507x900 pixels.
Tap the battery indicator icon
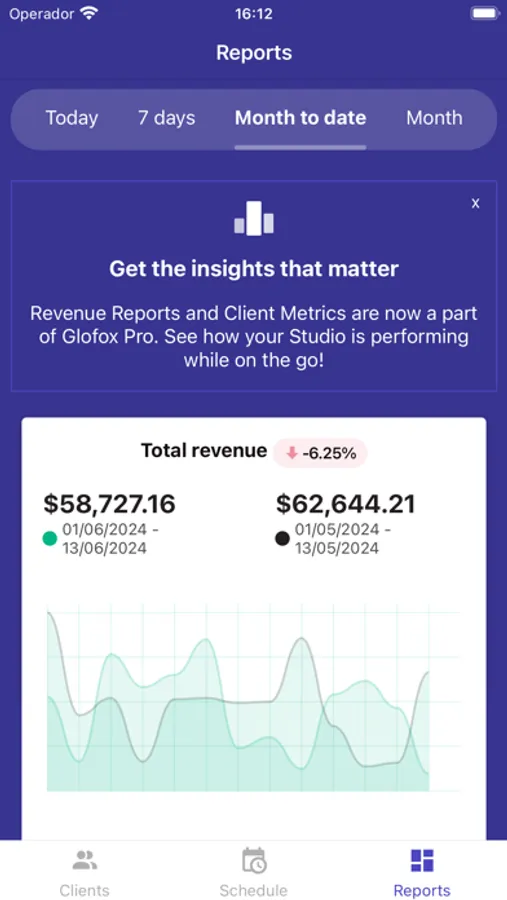(484, 14)
